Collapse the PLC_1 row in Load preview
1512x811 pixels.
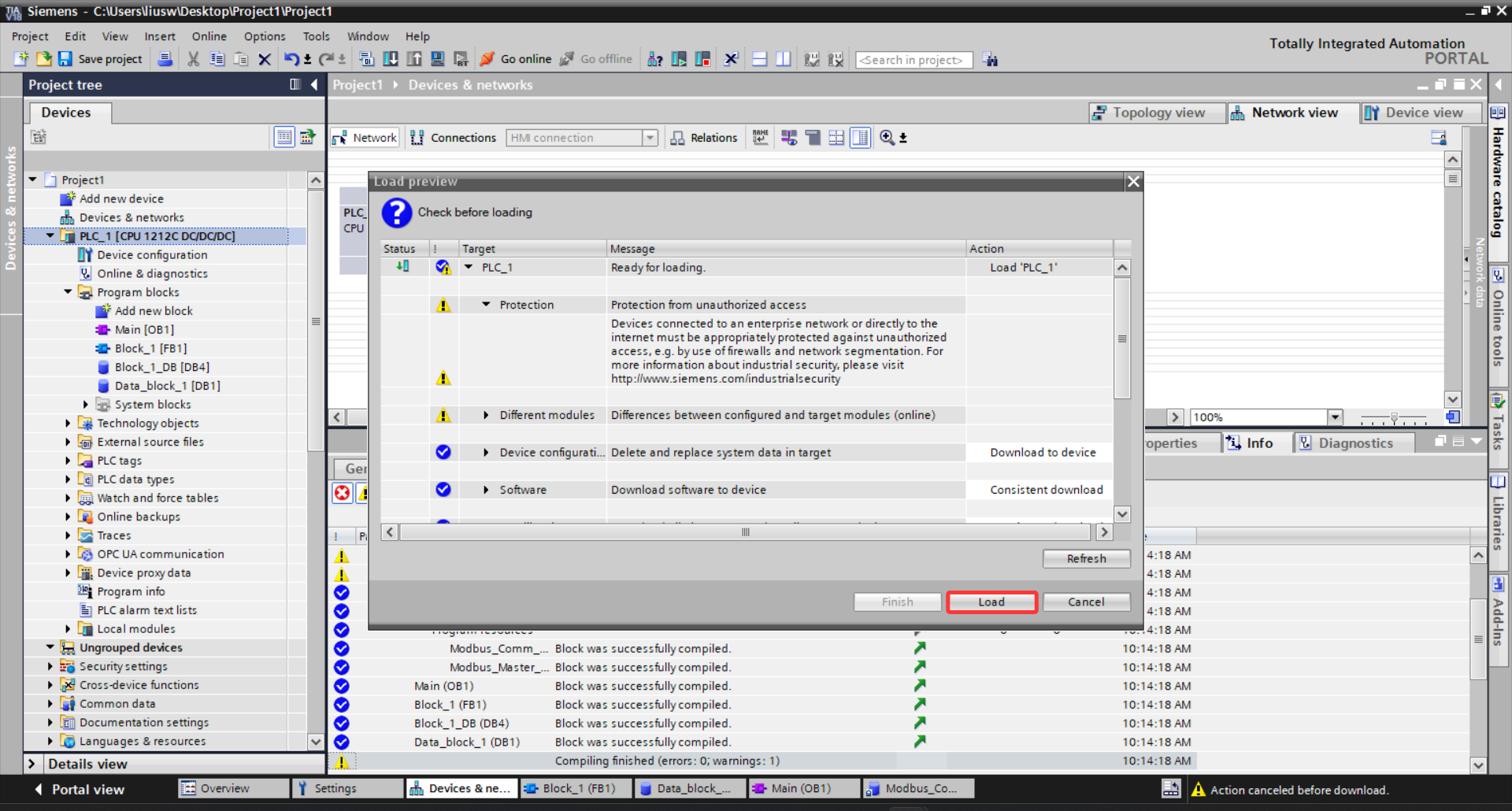[469, 267]
